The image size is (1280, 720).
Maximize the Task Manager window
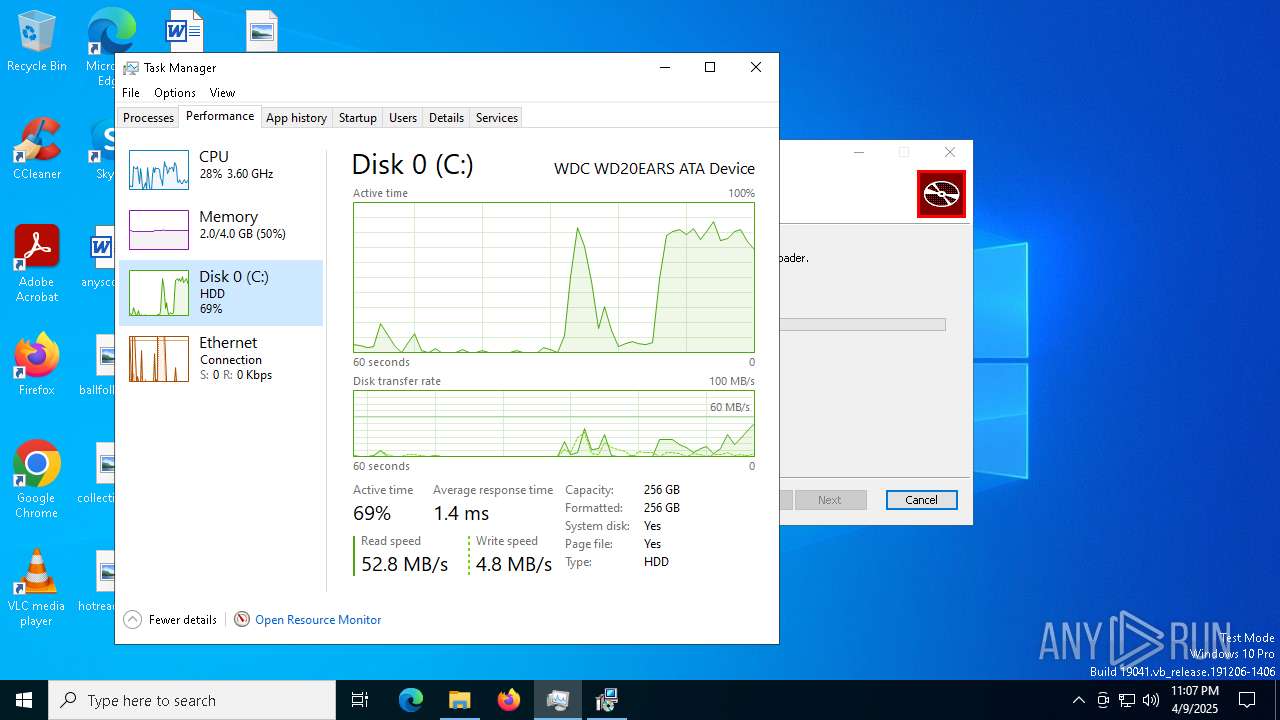710,67
